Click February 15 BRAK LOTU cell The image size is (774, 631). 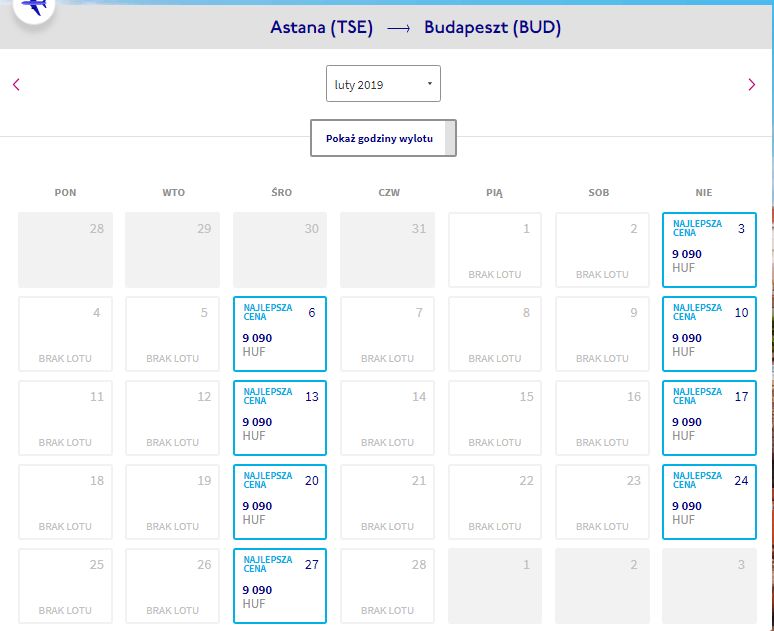495,418
